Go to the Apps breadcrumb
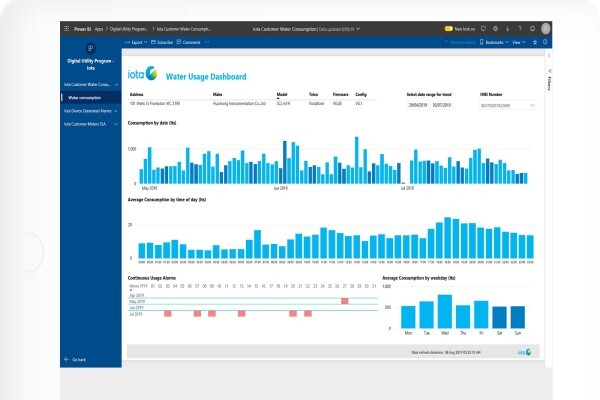Screen dimensions: 600x400 click(x=99, y=29)
